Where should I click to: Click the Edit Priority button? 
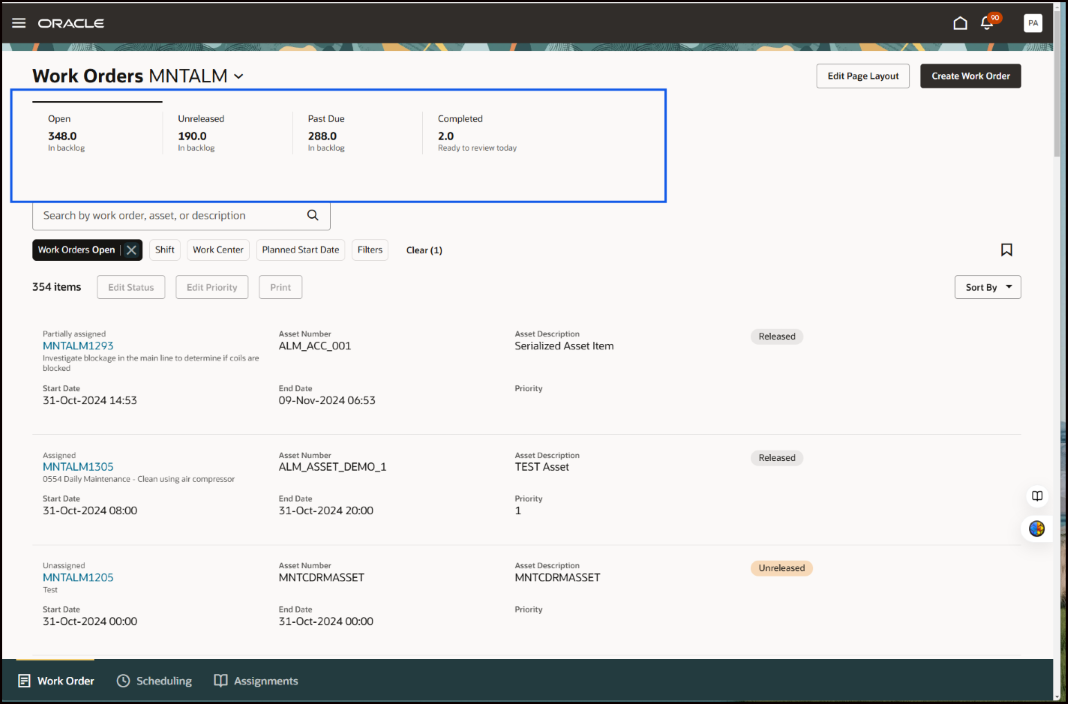212,287
